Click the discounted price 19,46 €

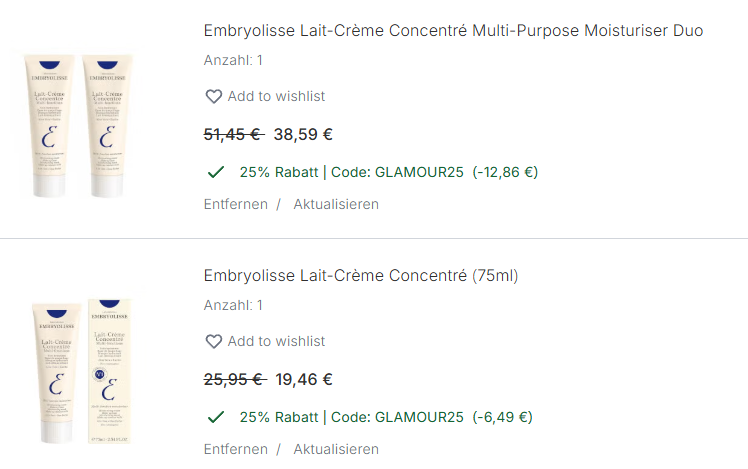click(303, 379)
